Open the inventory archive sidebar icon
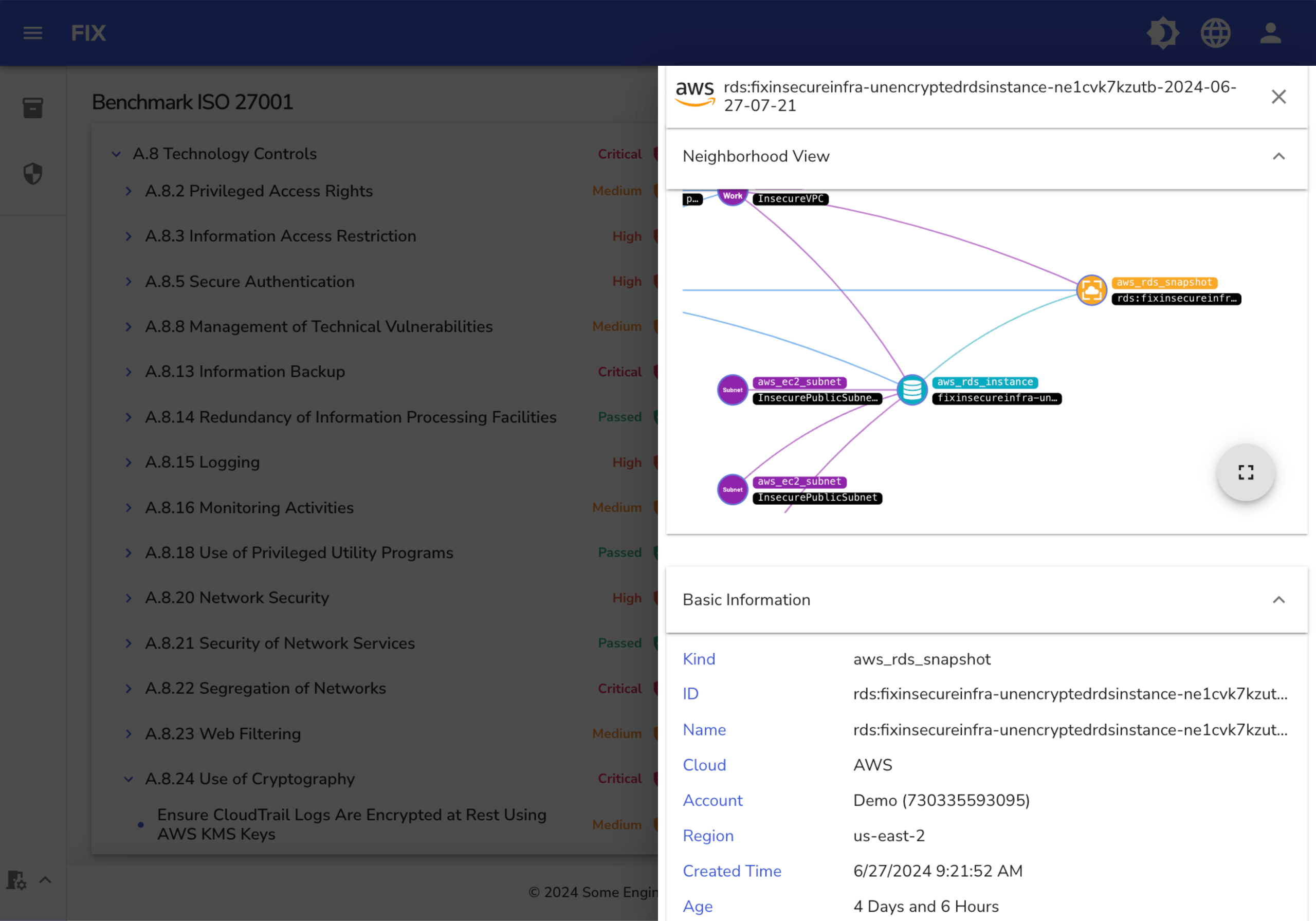 33,108
